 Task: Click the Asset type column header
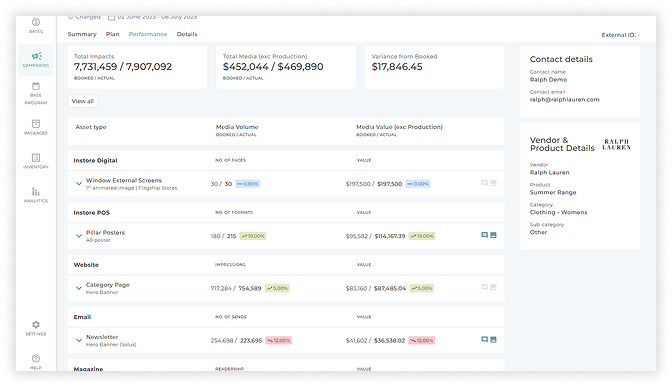pos(91,127)
